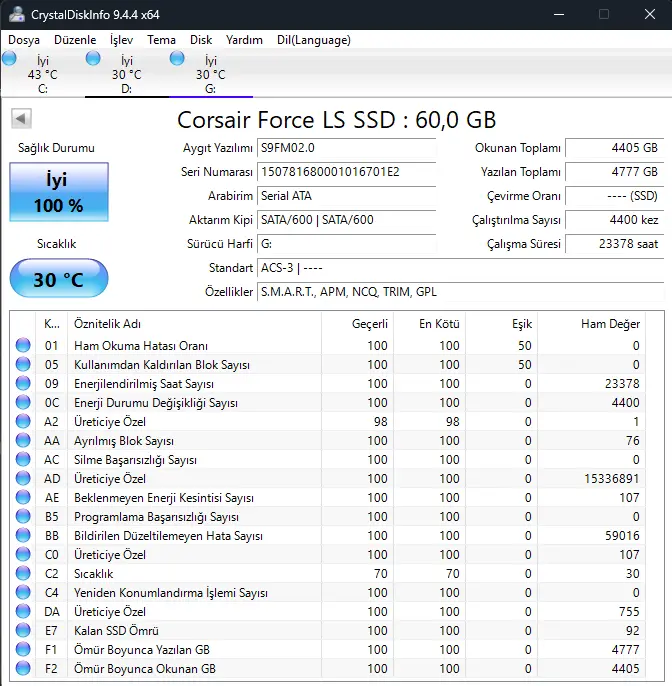Image resolution: width=672 pixels, height=686 pixels.
Task: Click status icon of attribute AD row
Action: point(23,478)
